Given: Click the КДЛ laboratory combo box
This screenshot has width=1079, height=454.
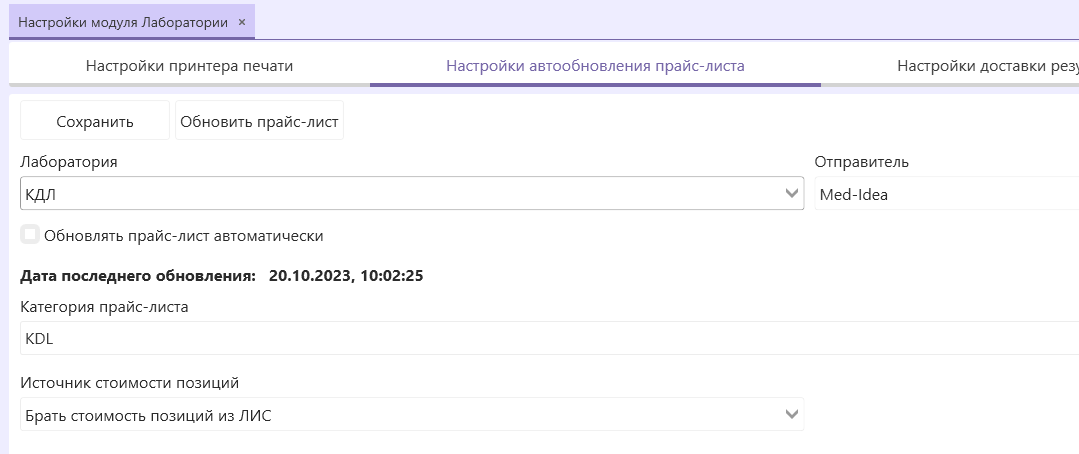Looking at the screenshot, I should [x=400, y=194].
